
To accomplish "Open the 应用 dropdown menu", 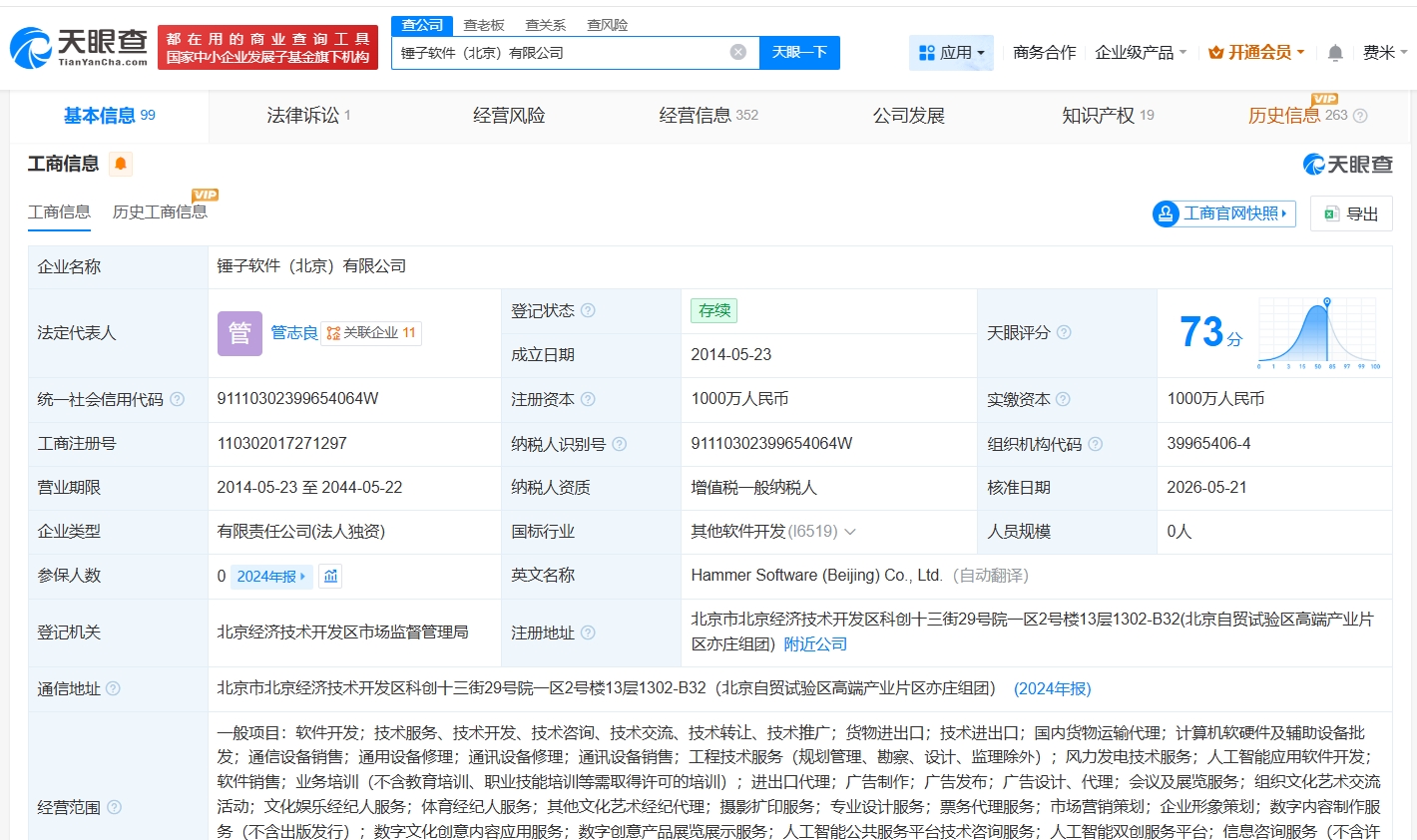I will (951, 52).
